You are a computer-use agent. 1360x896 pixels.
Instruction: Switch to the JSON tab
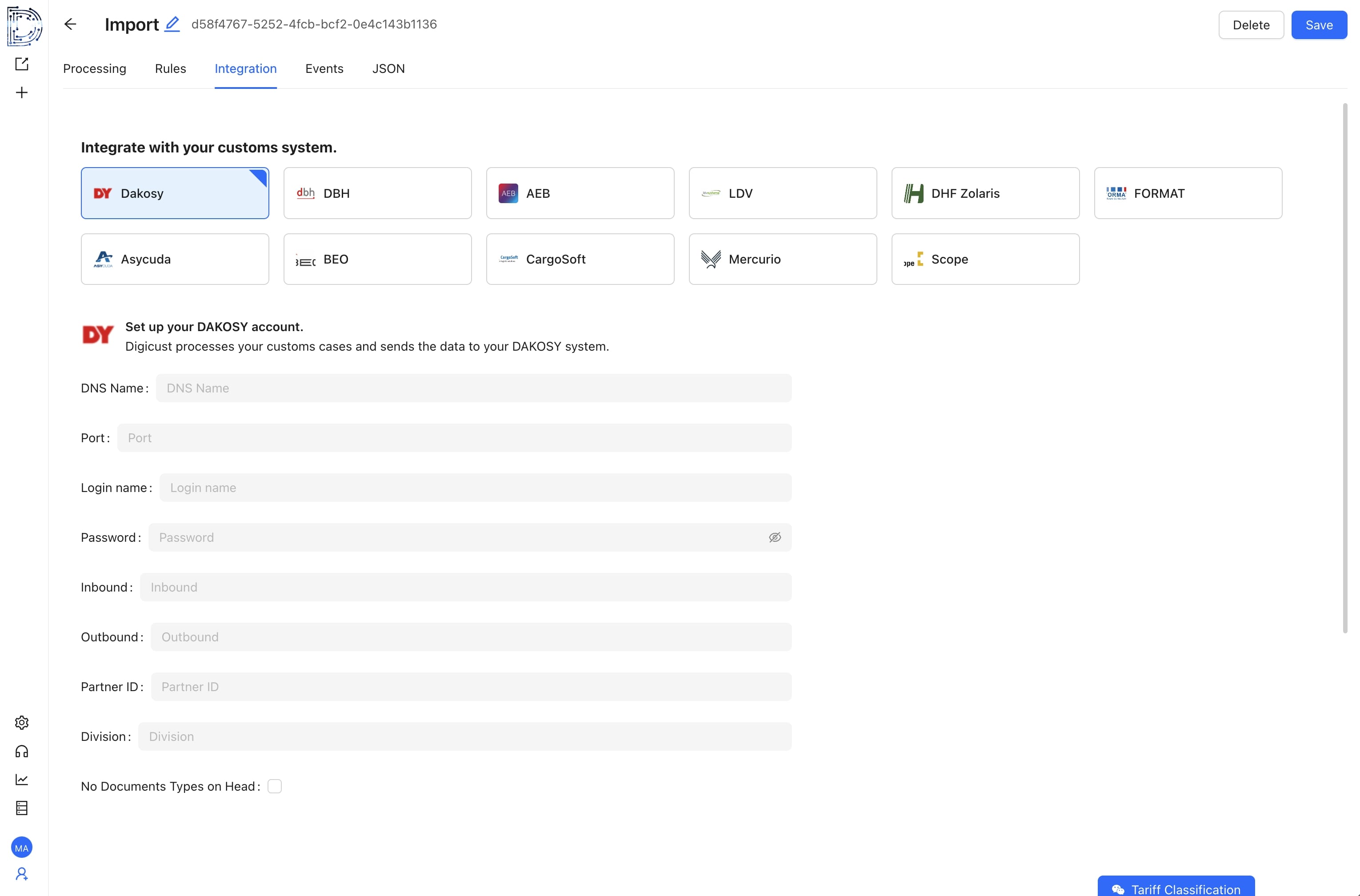[388, 68]
